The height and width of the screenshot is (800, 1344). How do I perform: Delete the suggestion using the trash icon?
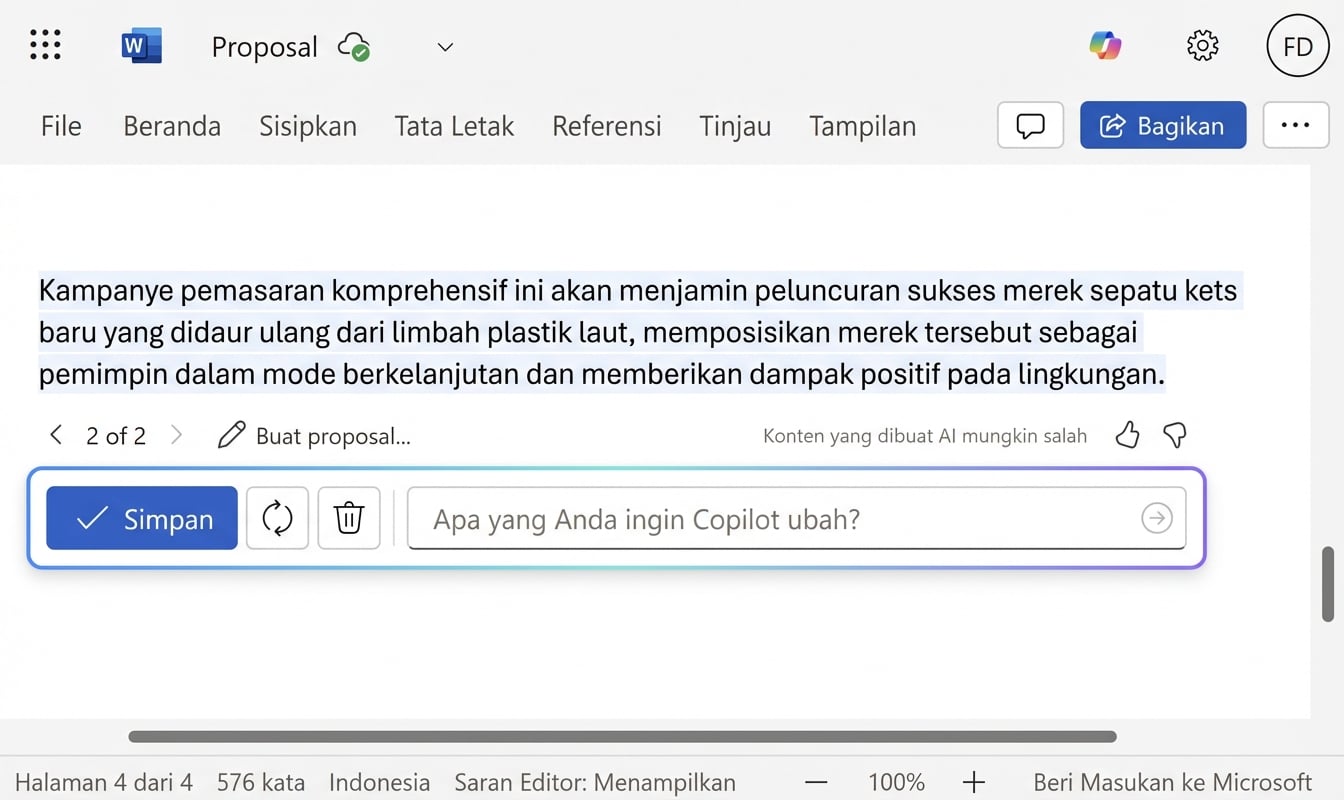(x=348, y=518)
